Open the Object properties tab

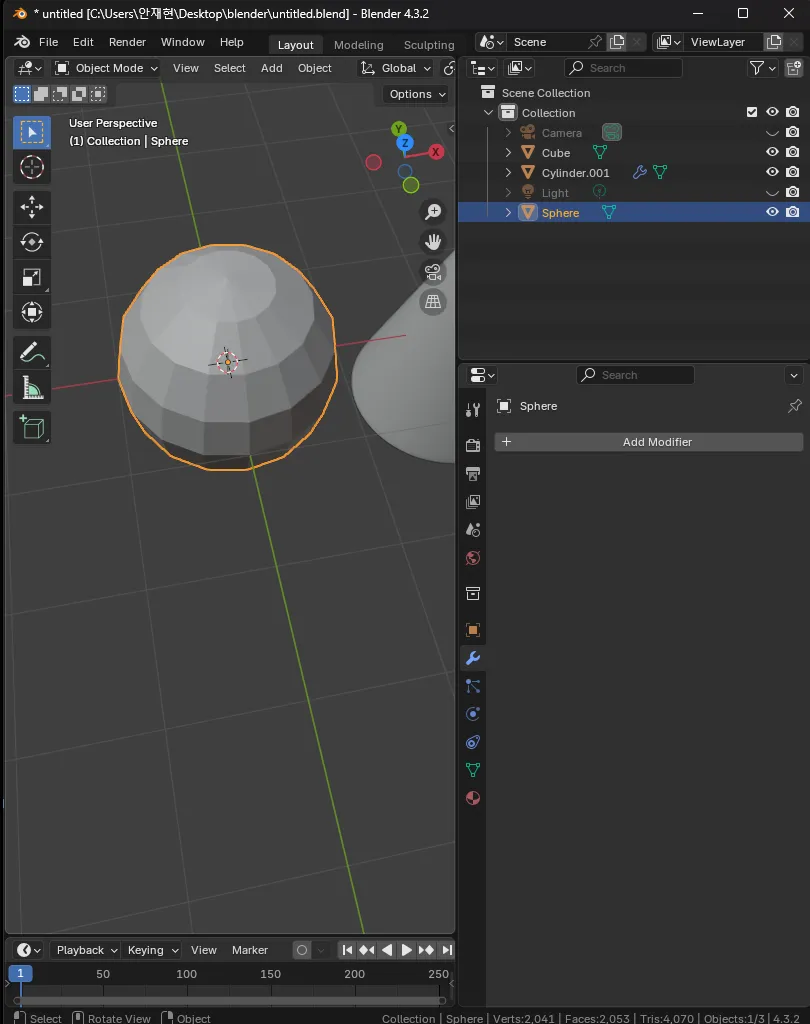pyautogui.click(x=473, y=630)
